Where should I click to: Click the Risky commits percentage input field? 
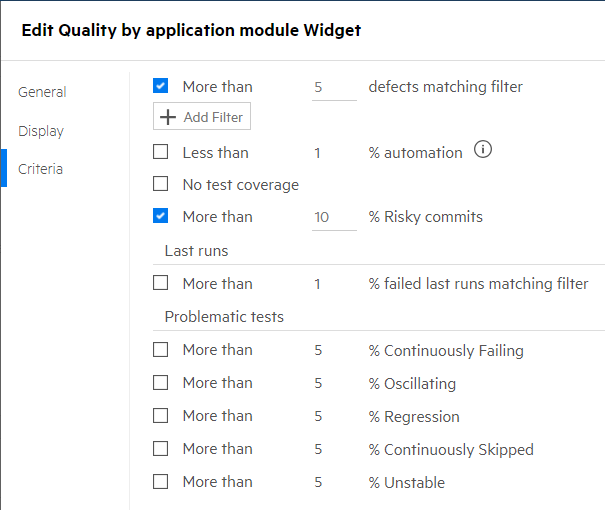click(333, 217)
